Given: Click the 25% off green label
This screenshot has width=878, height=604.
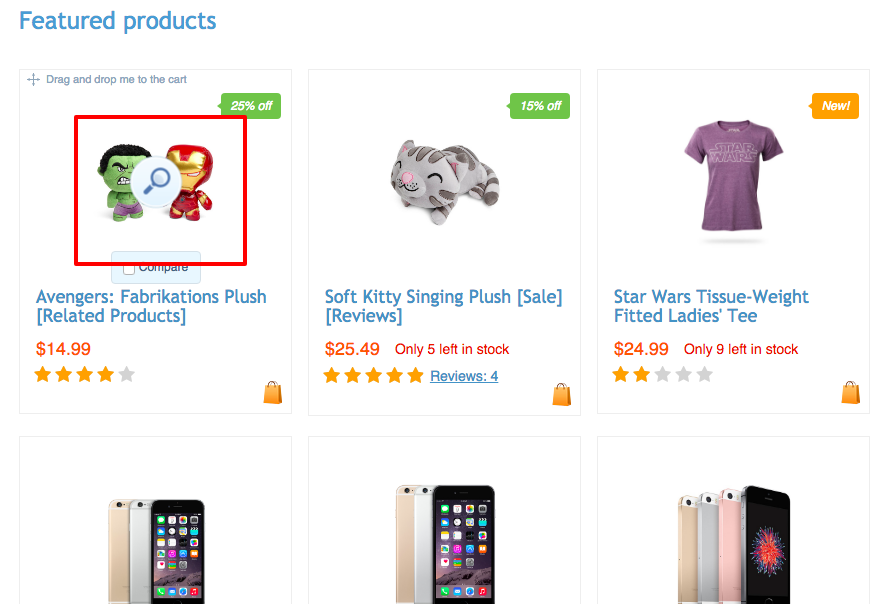Looking at the screenshot, I should click(x=251, y=106).
